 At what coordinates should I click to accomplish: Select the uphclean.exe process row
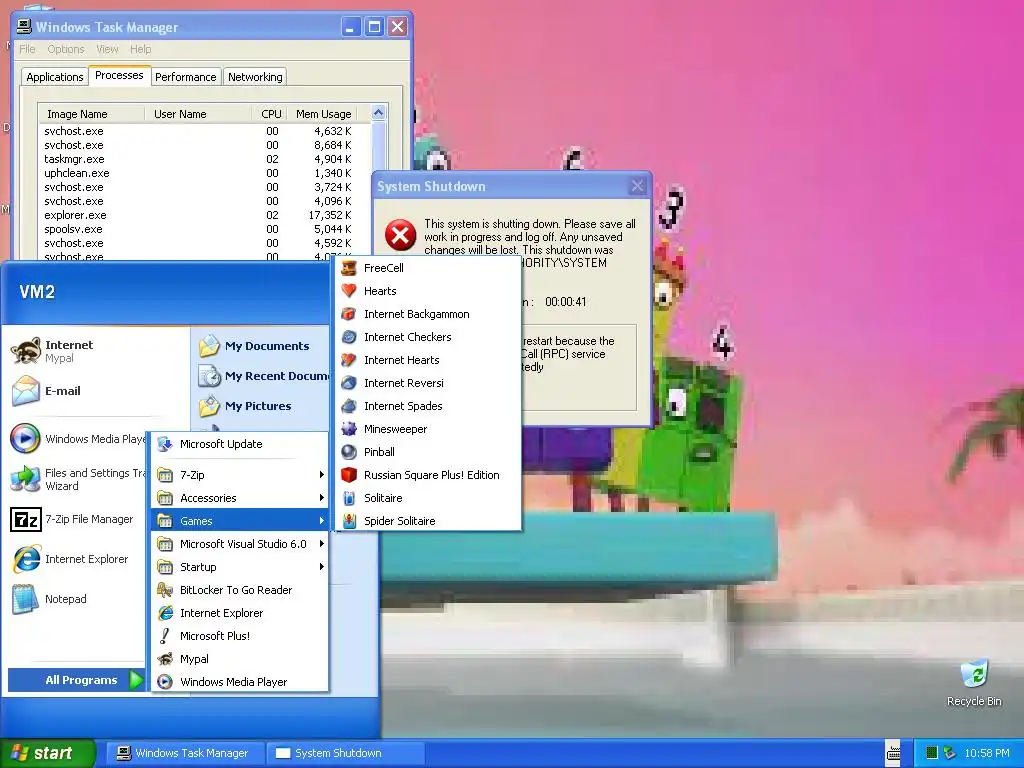tap(204, 173)
